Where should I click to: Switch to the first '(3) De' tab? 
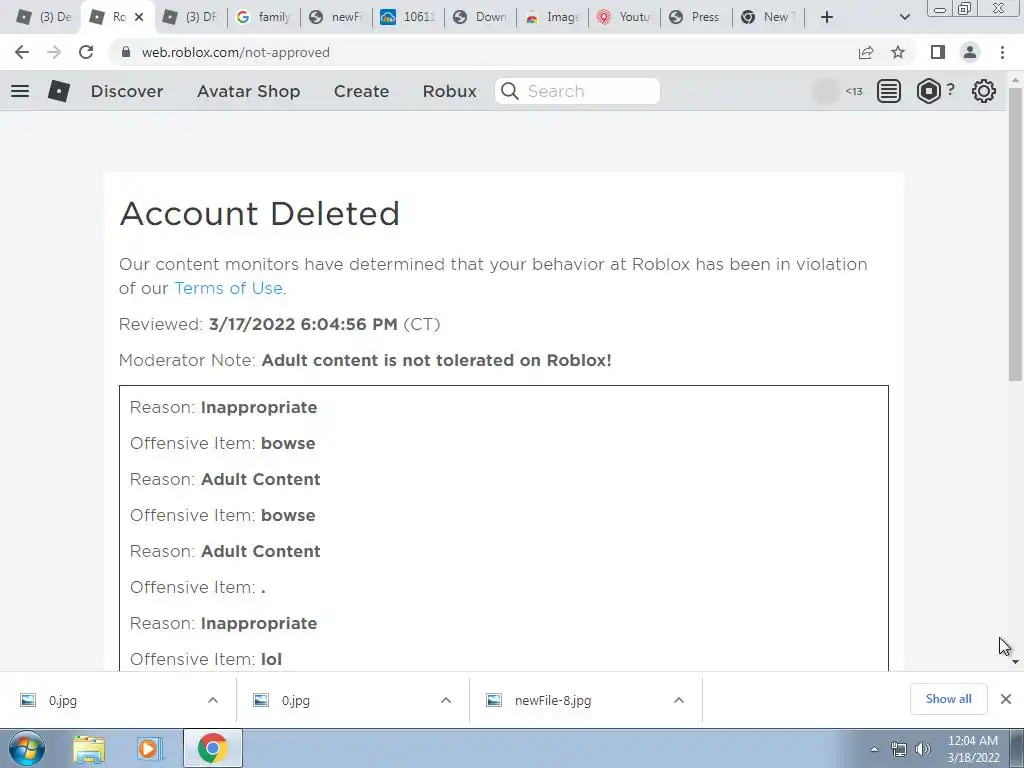(43, 17)
